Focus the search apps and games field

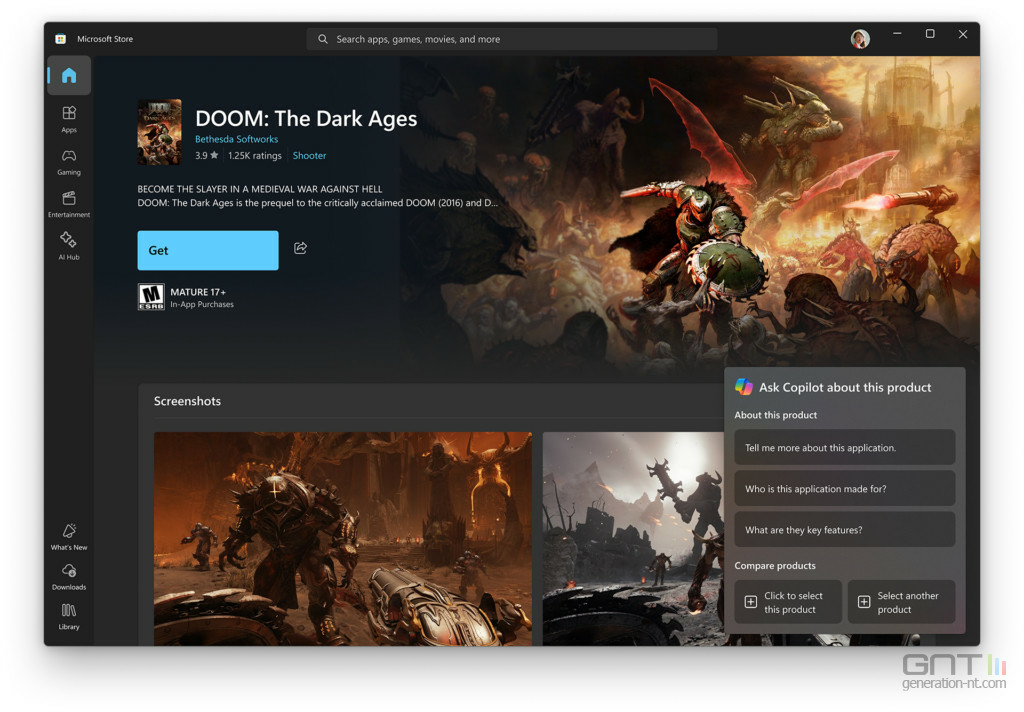coord(512,39)
